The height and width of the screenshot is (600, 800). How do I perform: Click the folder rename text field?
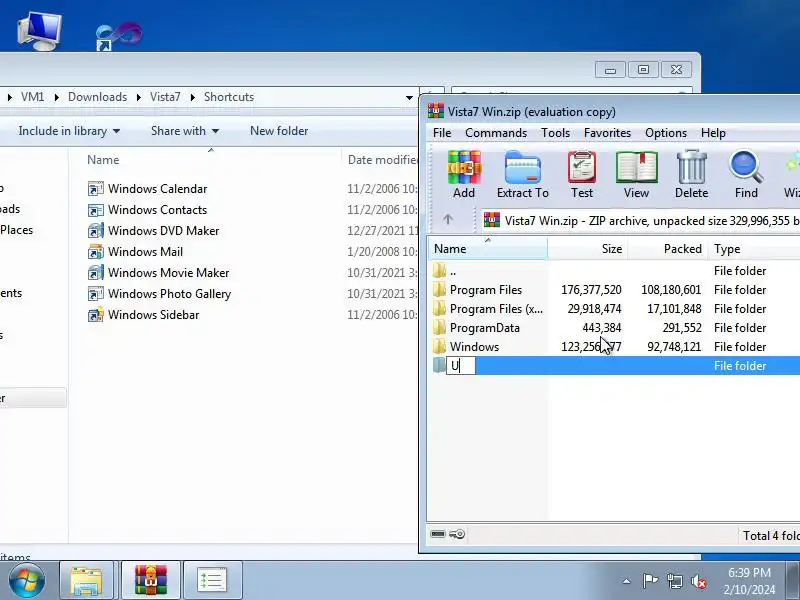tap(461, 366)
